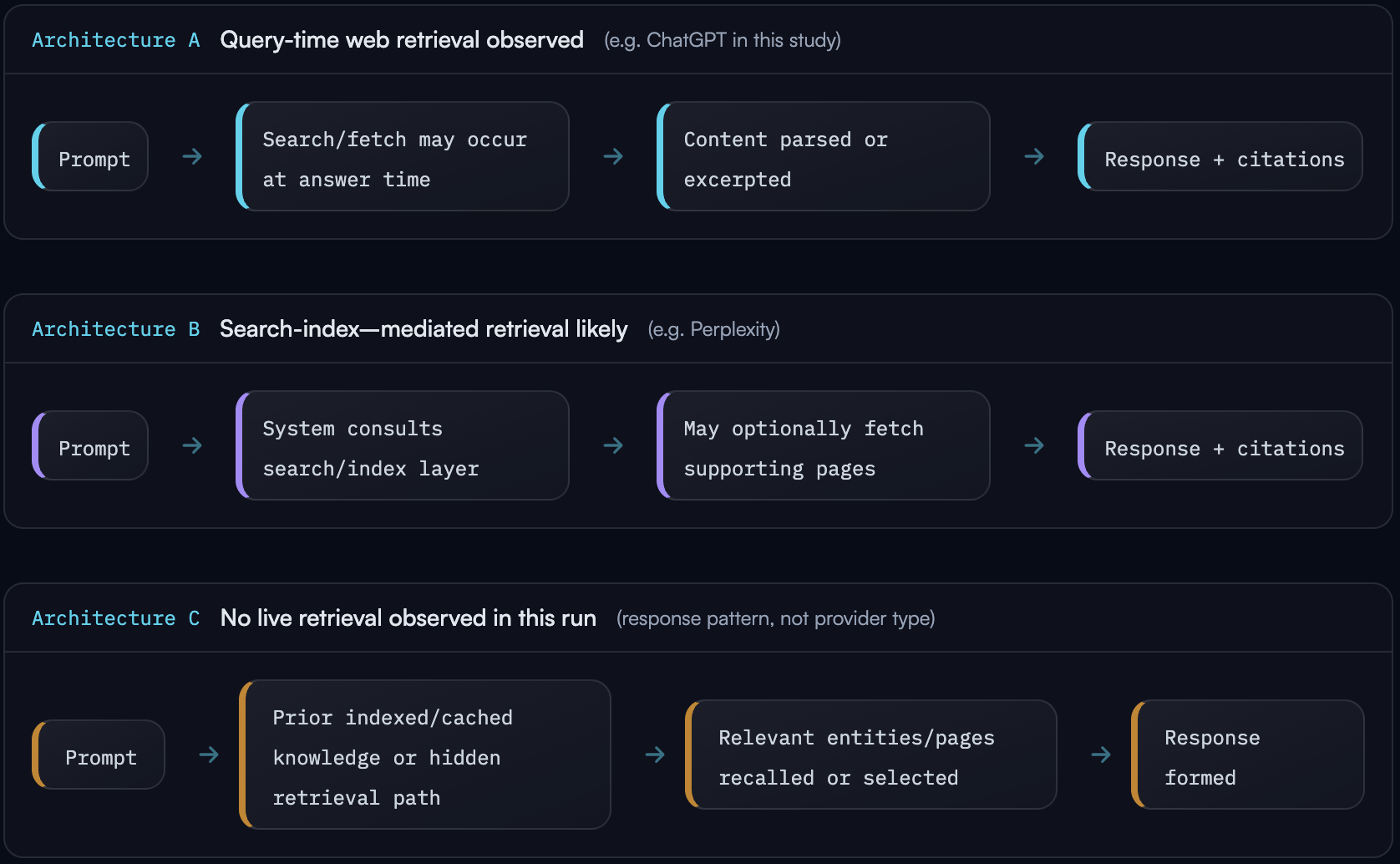
Task: Click the arrow after Prompt in Architecture B
Action: click(x=192, y=445)
